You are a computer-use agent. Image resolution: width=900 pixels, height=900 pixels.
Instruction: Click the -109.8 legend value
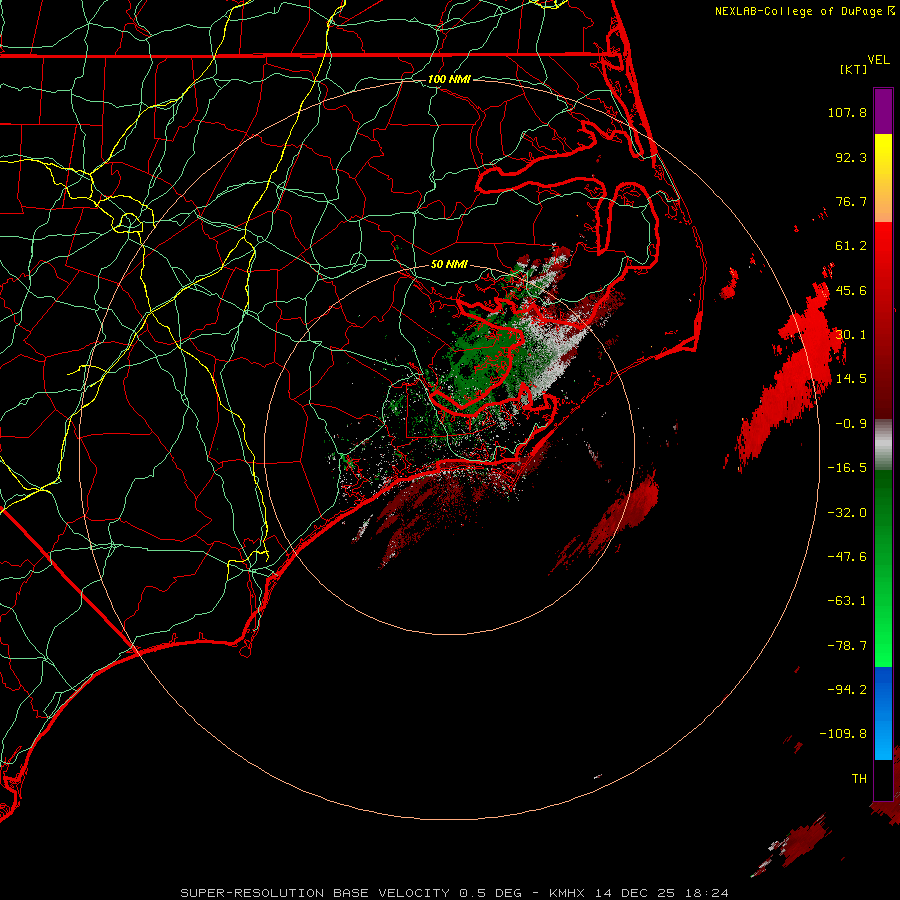843,734
